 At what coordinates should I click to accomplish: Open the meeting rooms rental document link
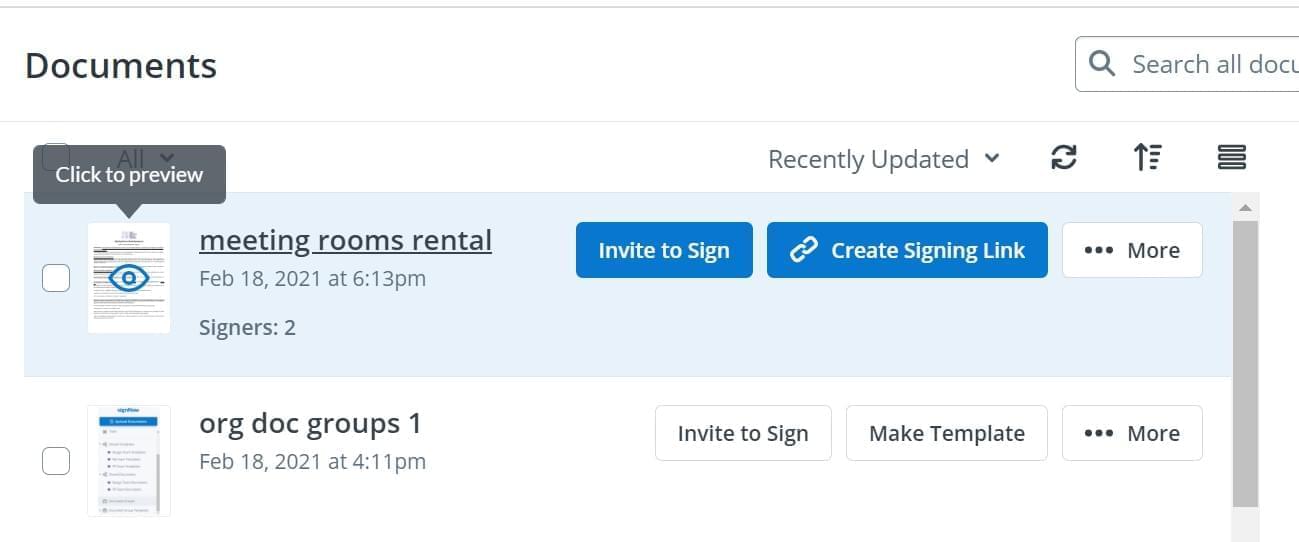pos(345,240)
